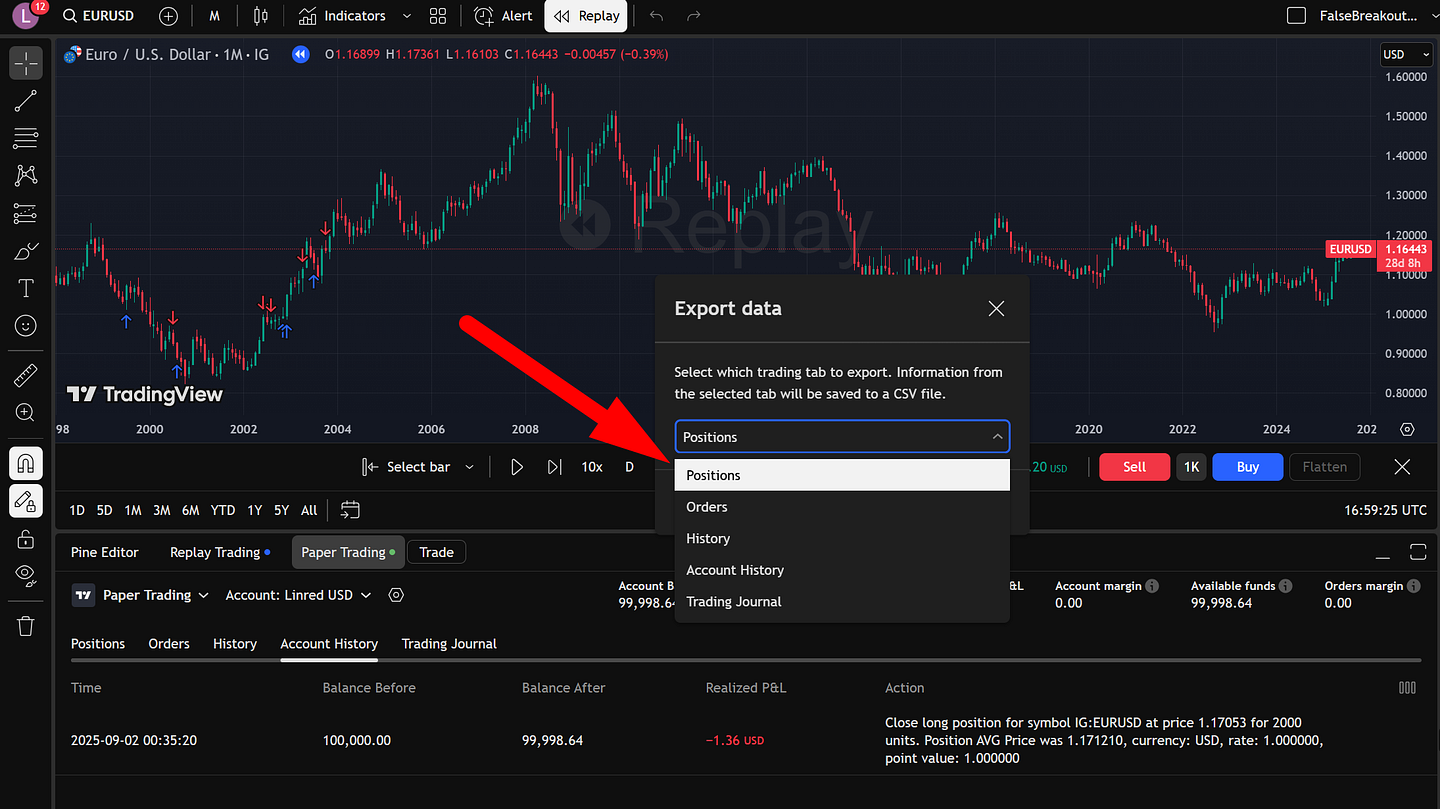
Task: Select the trend line drawing tool
Action: pyautogui.click(x=26, y=100)
